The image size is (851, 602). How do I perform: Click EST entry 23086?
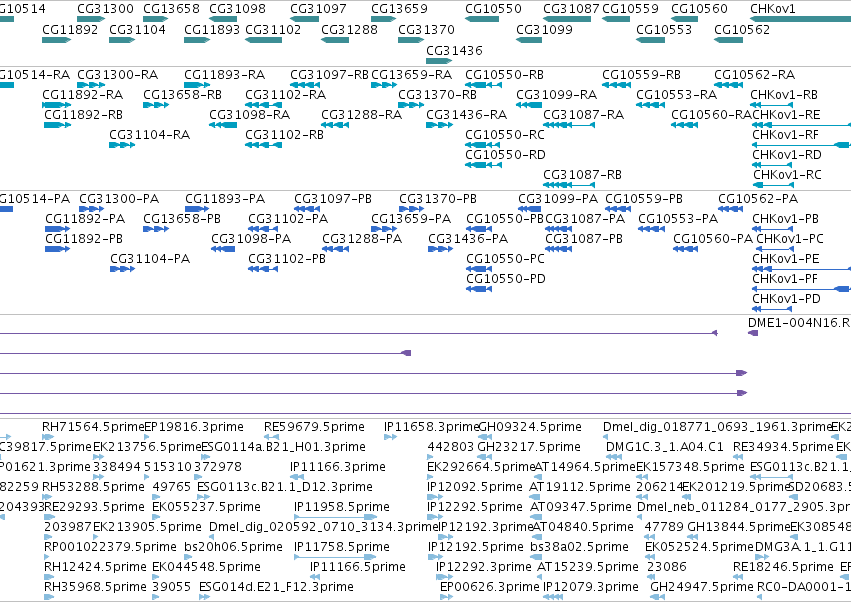coord(667,567)
